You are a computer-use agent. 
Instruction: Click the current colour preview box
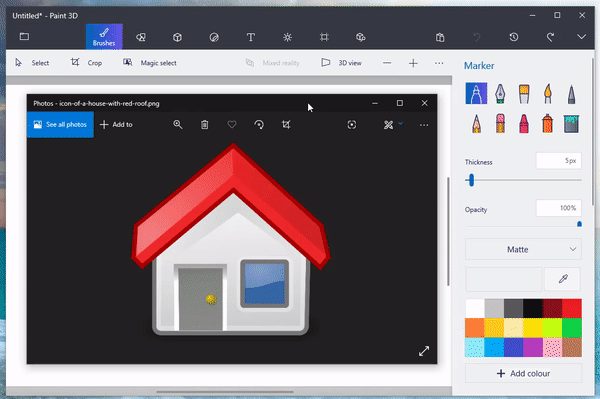click(504, 279)
